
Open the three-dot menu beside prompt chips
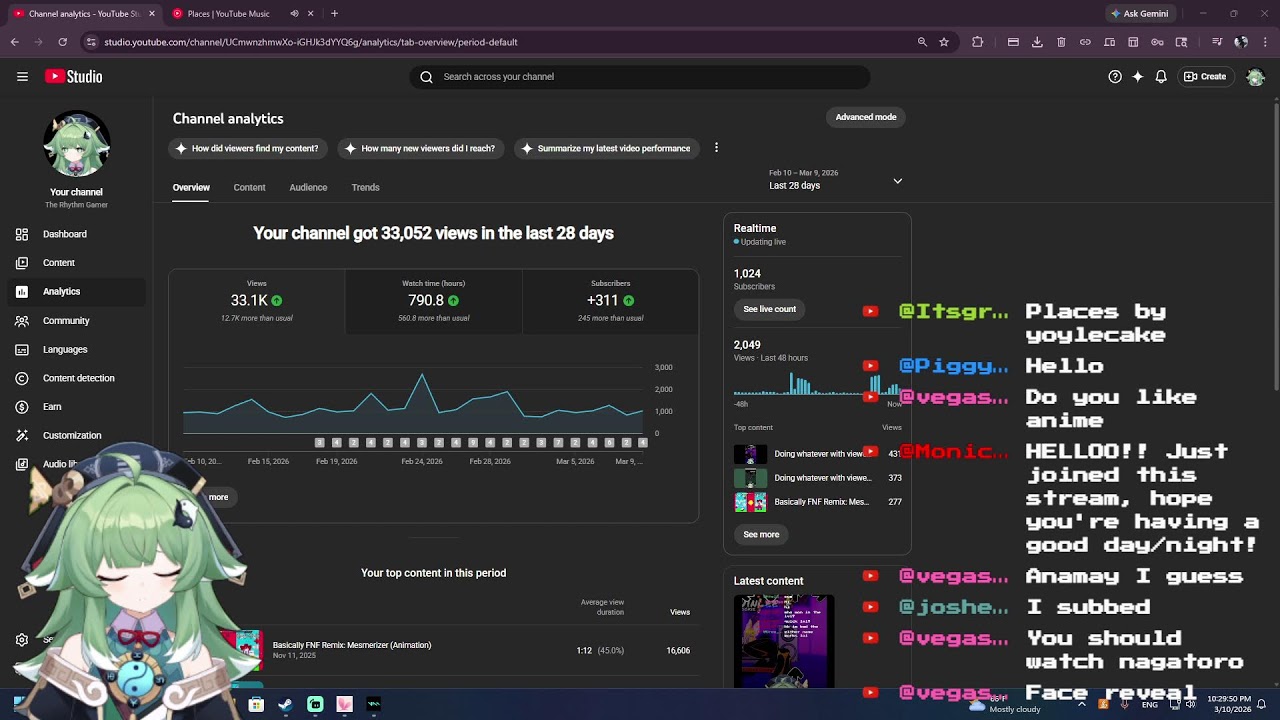pyautogui.click(x=716, y=148)
